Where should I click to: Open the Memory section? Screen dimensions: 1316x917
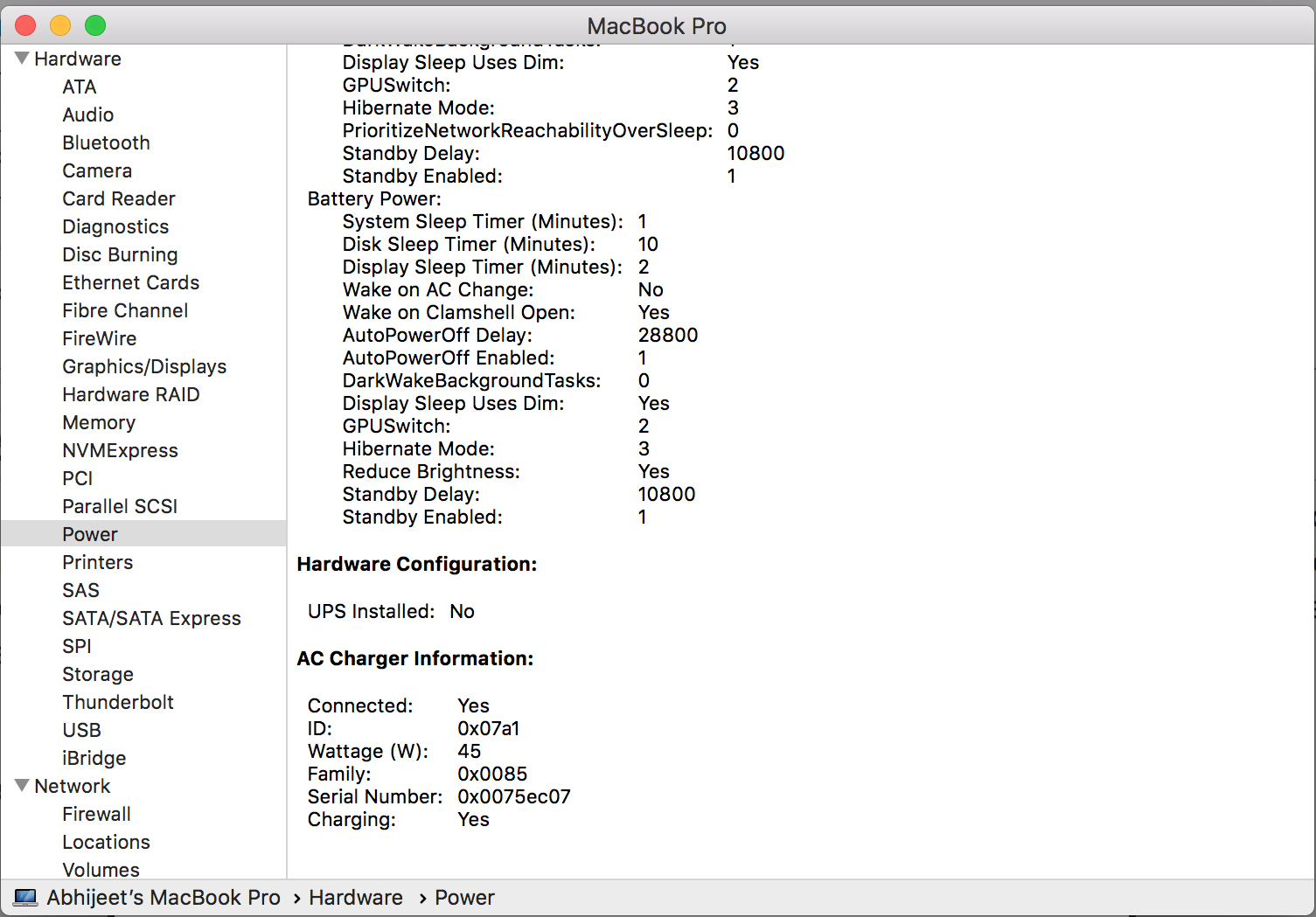(x=99, y=422)
